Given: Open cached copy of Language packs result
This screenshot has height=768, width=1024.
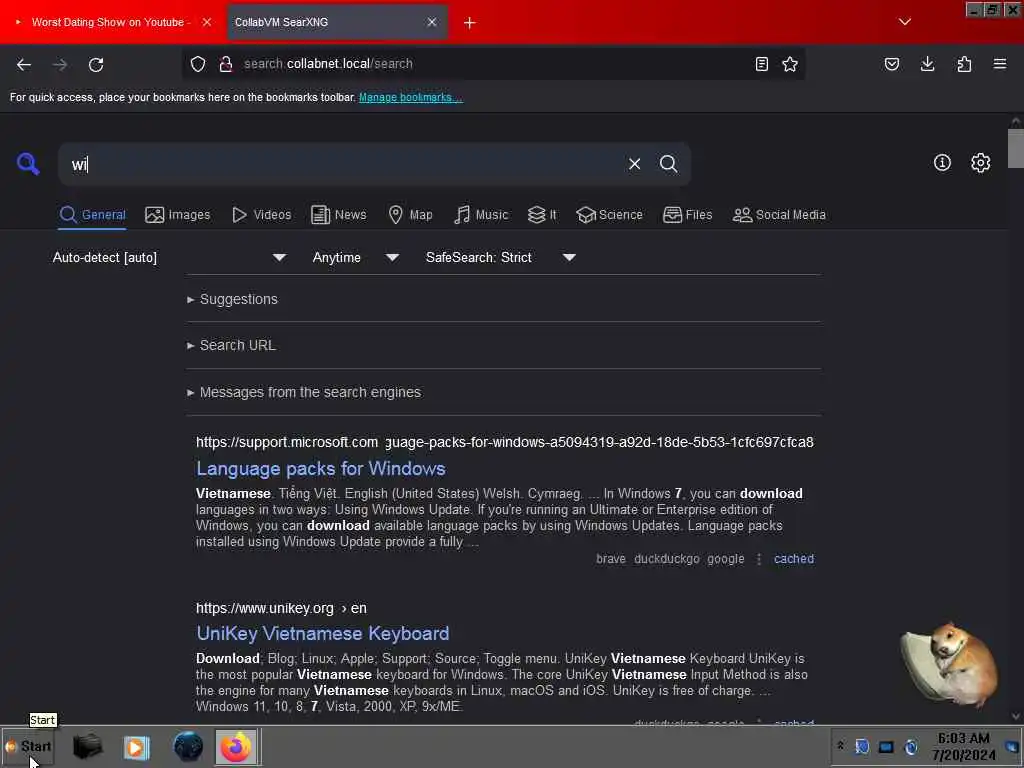Looking at the screenshot, I should pos(793,559).
